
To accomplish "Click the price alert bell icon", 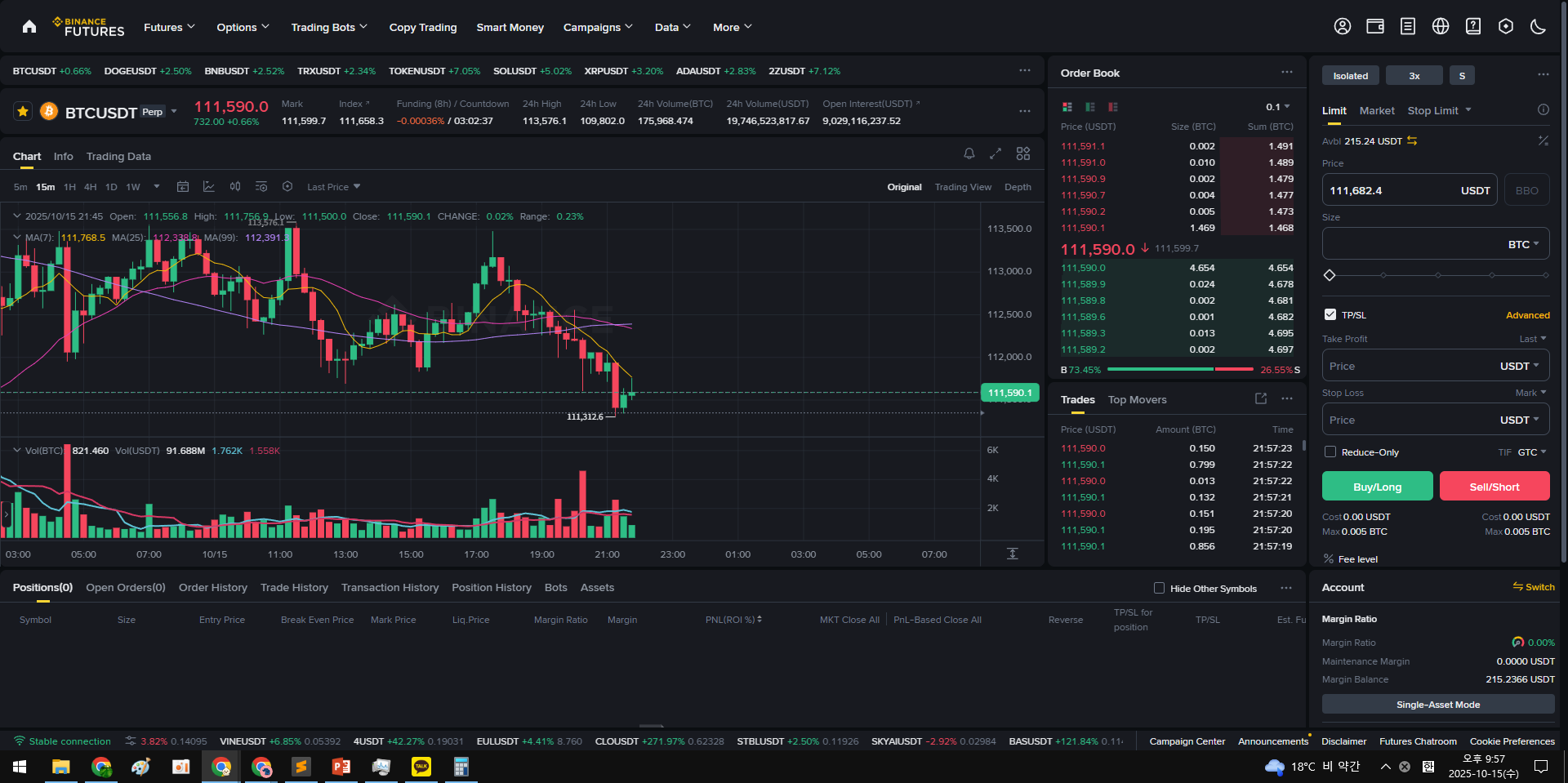I will 969,153.
